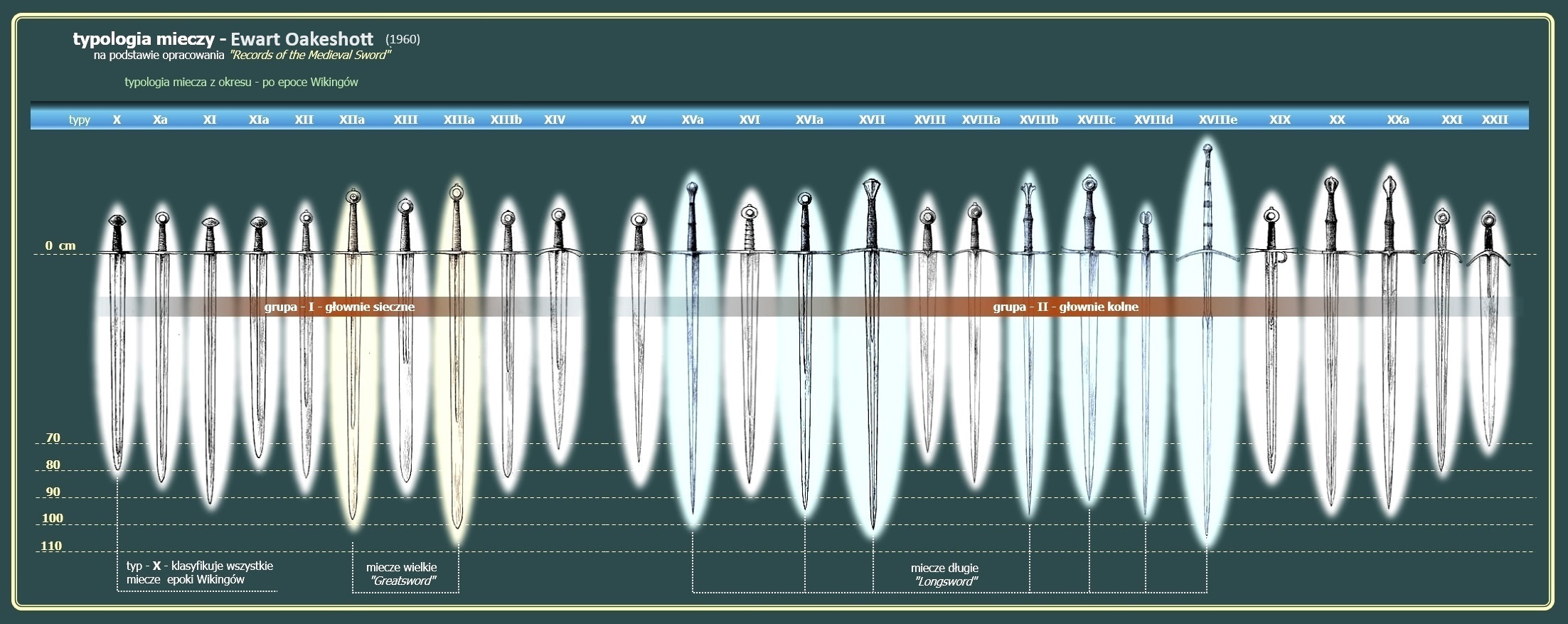Screen dimensions: 1568x624
Task: Click the 'grupa - II - głownie kolne' band
Action: click(x=1065, y=307)
